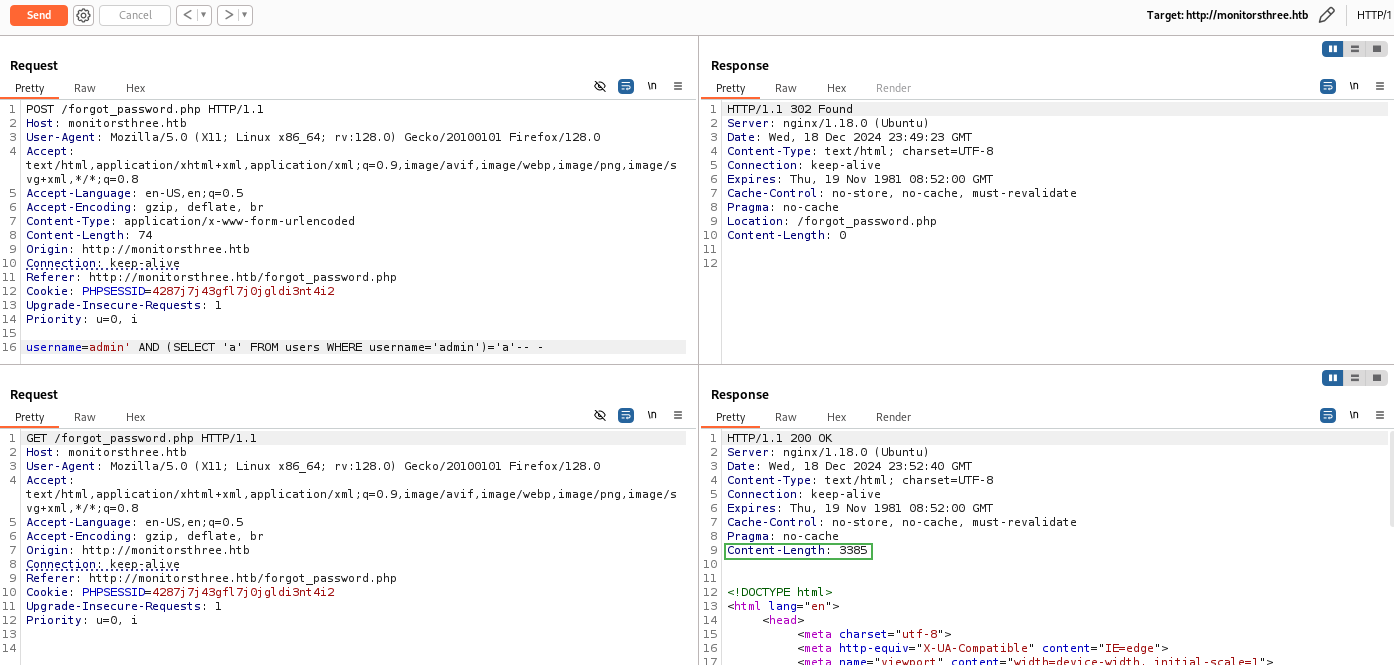Click '<!DOCTYPE html>' line in 200 OK response
1394x665 pixels.
[x=779, y=592]
